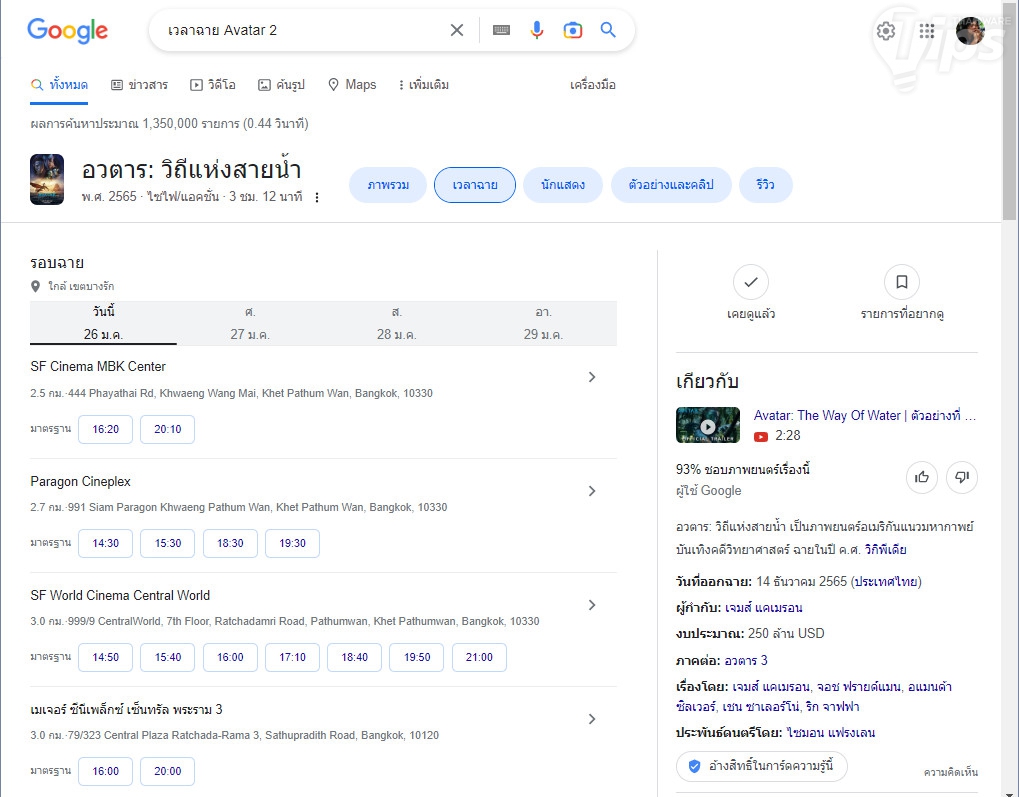The width and height of the screenshot is (1019, 797).
Task: Open Google apps grid menu
Action: click(927, 31)
